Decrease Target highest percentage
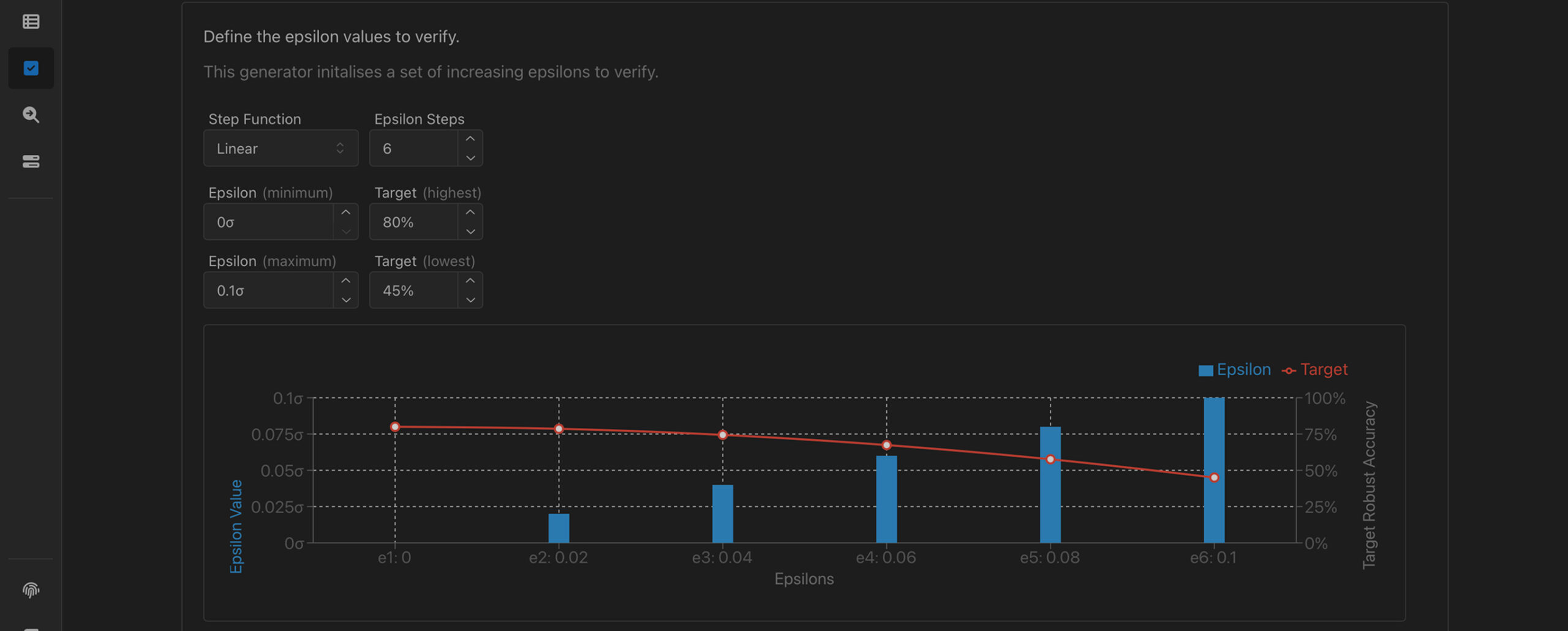Image resolution: width=1568 pixels, height=631 pixels. pyautogui.click(x=470, y=231)
